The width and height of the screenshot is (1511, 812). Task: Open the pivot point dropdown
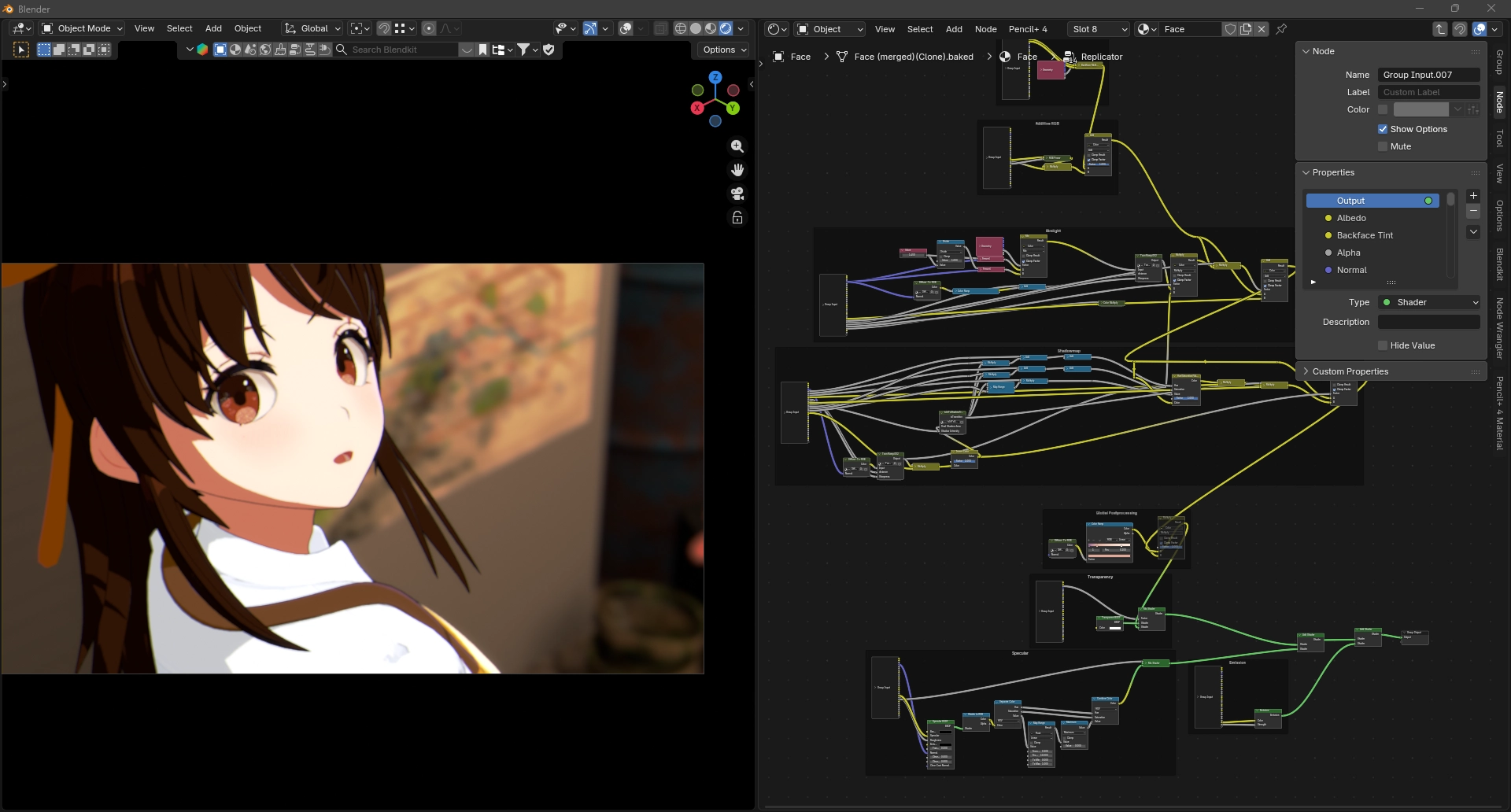click(x=360, y=28)
